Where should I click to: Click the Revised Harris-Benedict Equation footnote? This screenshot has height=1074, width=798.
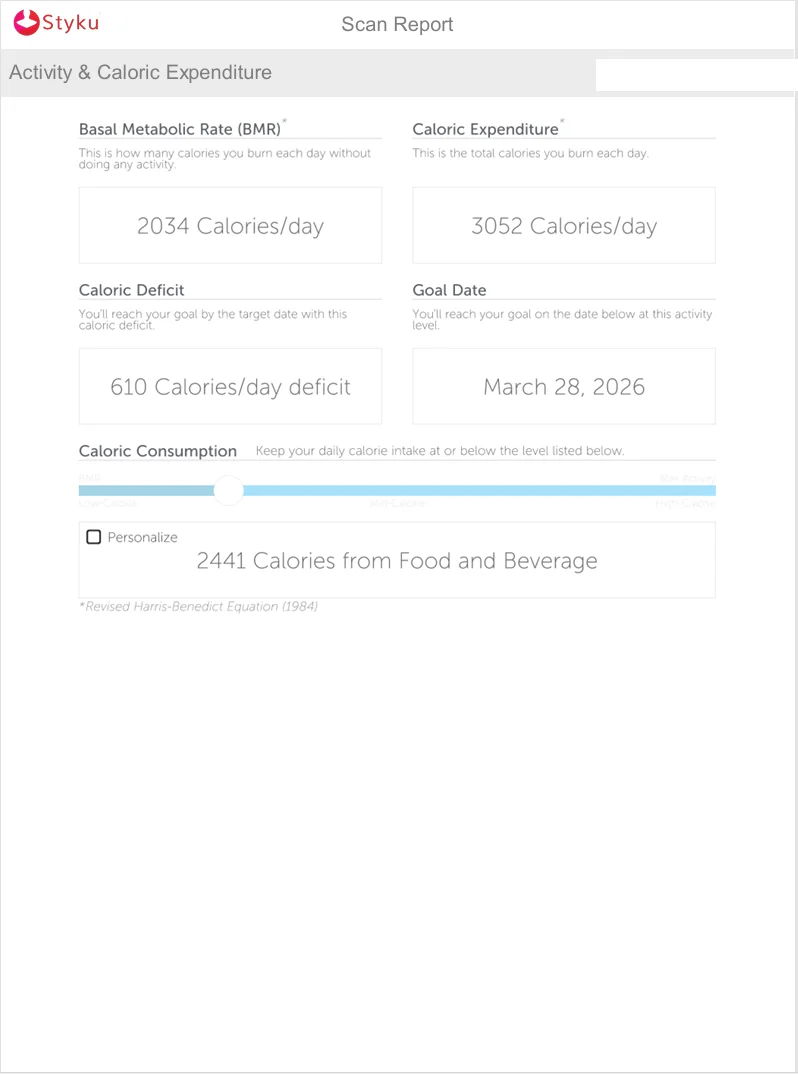click(199, 606)
